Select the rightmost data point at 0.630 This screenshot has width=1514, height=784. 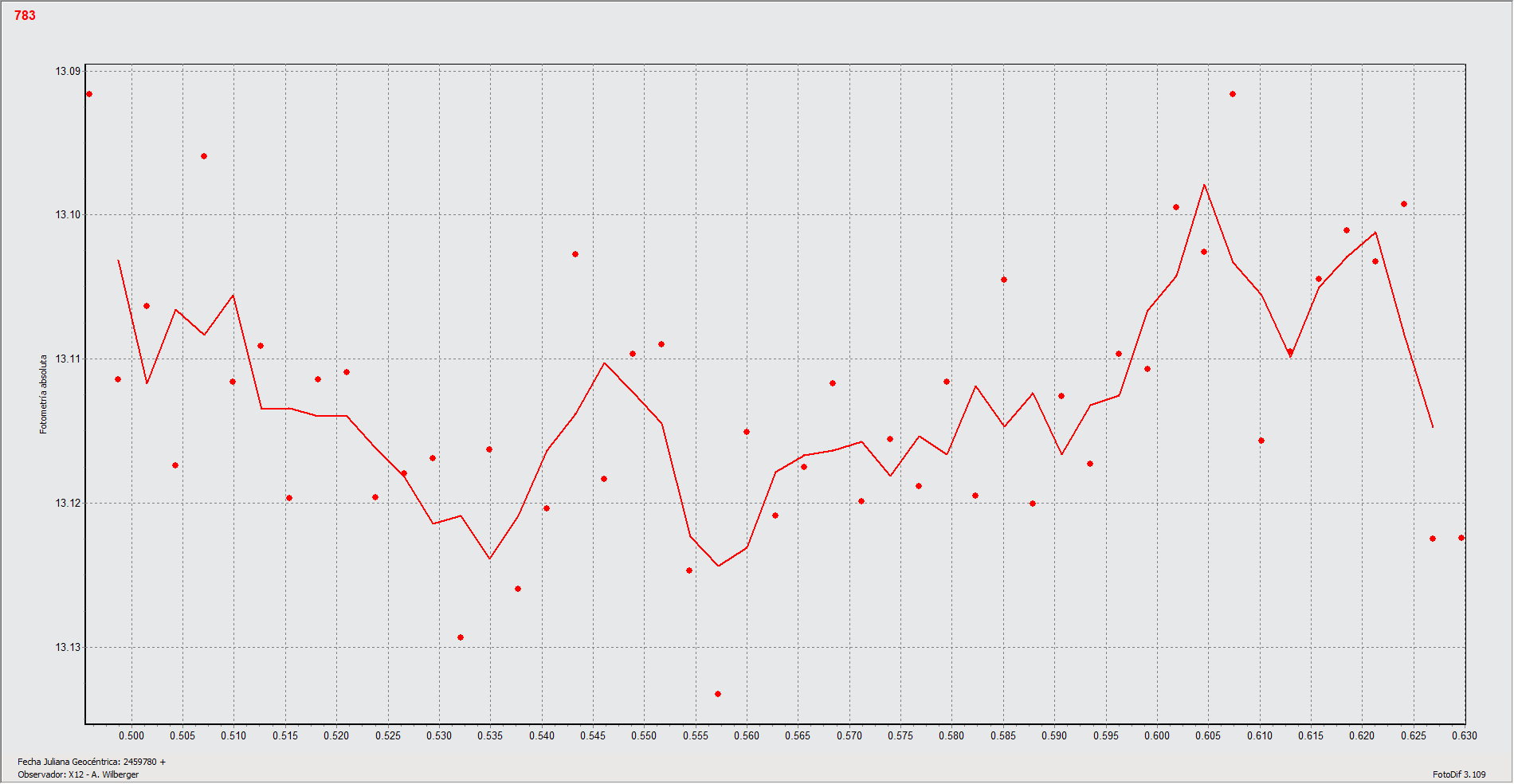point(1461,538)
